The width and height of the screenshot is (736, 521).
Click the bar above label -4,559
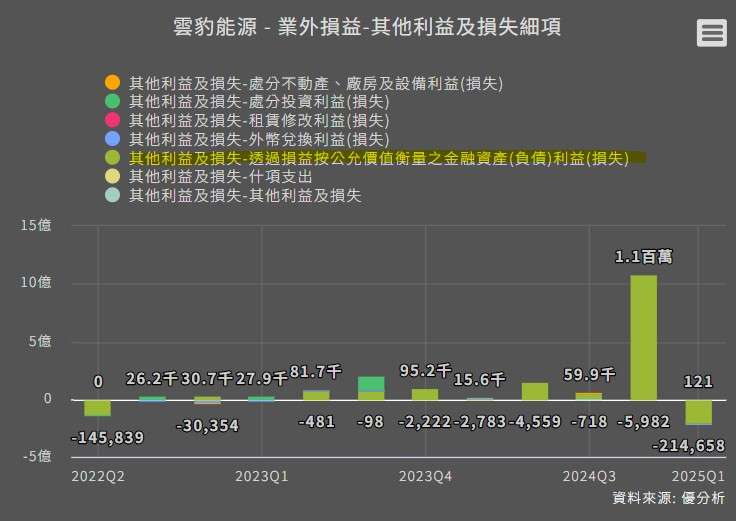pyautogui.click(x=535, y=391)
